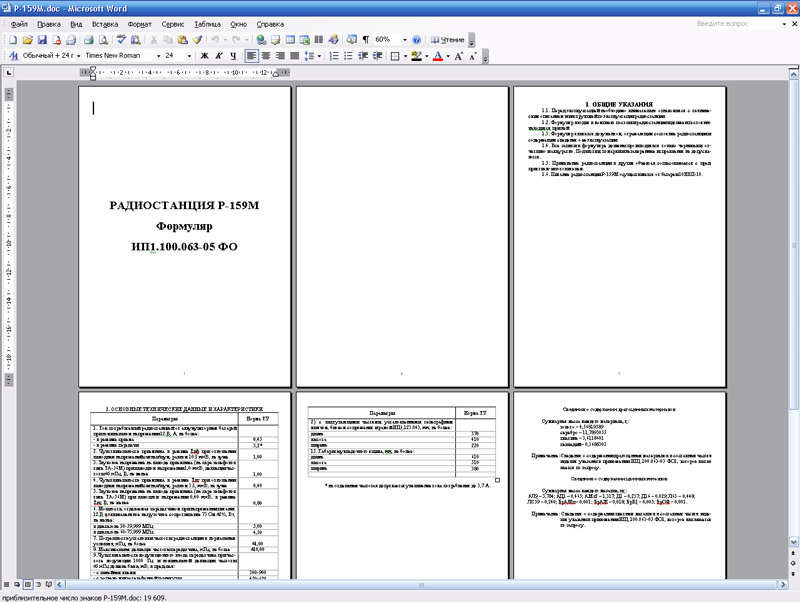Open the Print Preview tool
The height and width of the screenshot is (602, 800).
[102, 40]
